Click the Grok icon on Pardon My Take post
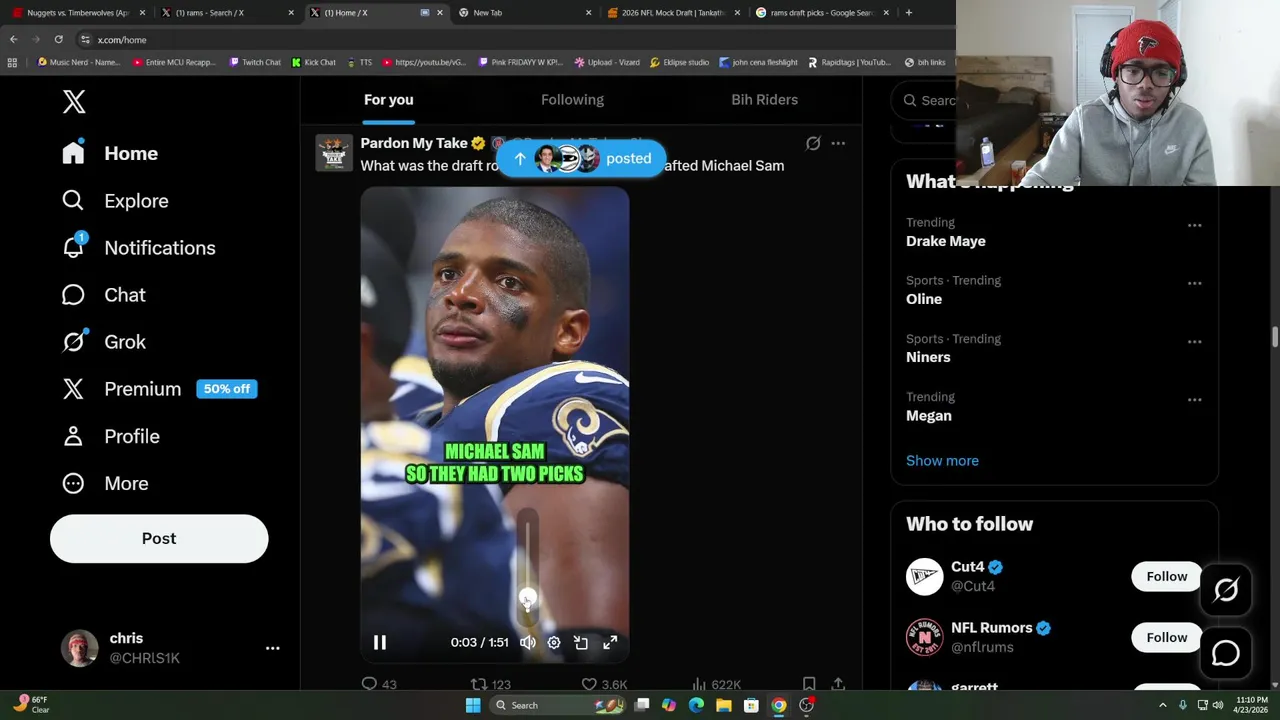Screen dimensions: 1280x720 813,143
